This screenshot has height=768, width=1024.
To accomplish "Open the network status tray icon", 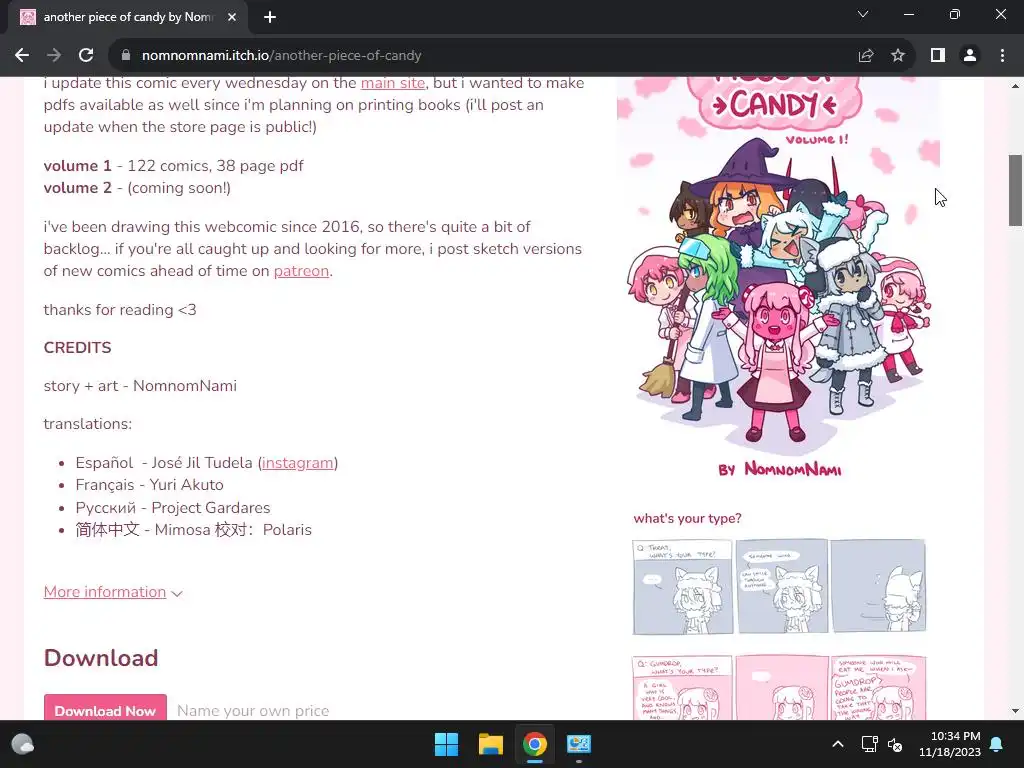I will point(869,744).
